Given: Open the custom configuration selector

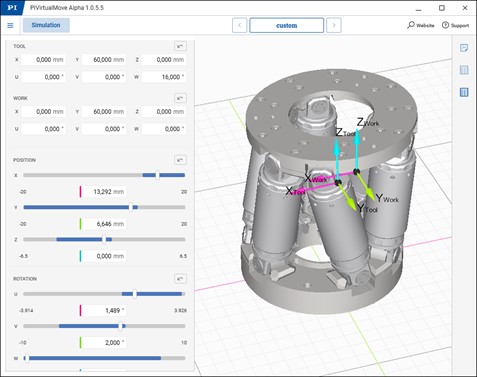Looking at the screenshot, I should (287, 25).
